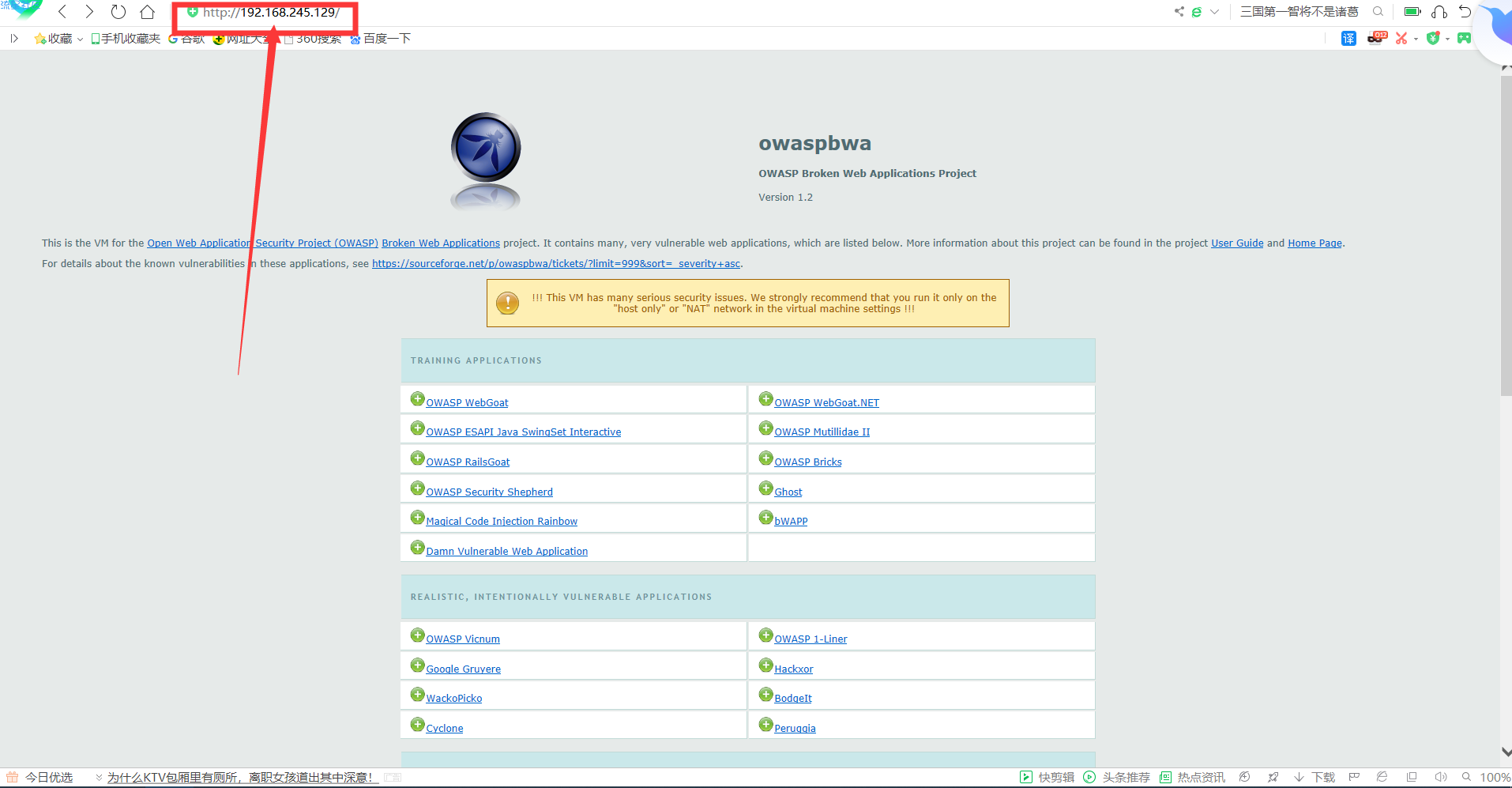The width and height of the screenshot is (1512, 788).
Task: Open the 360搜索 bookmark
Action: (313, 39)
